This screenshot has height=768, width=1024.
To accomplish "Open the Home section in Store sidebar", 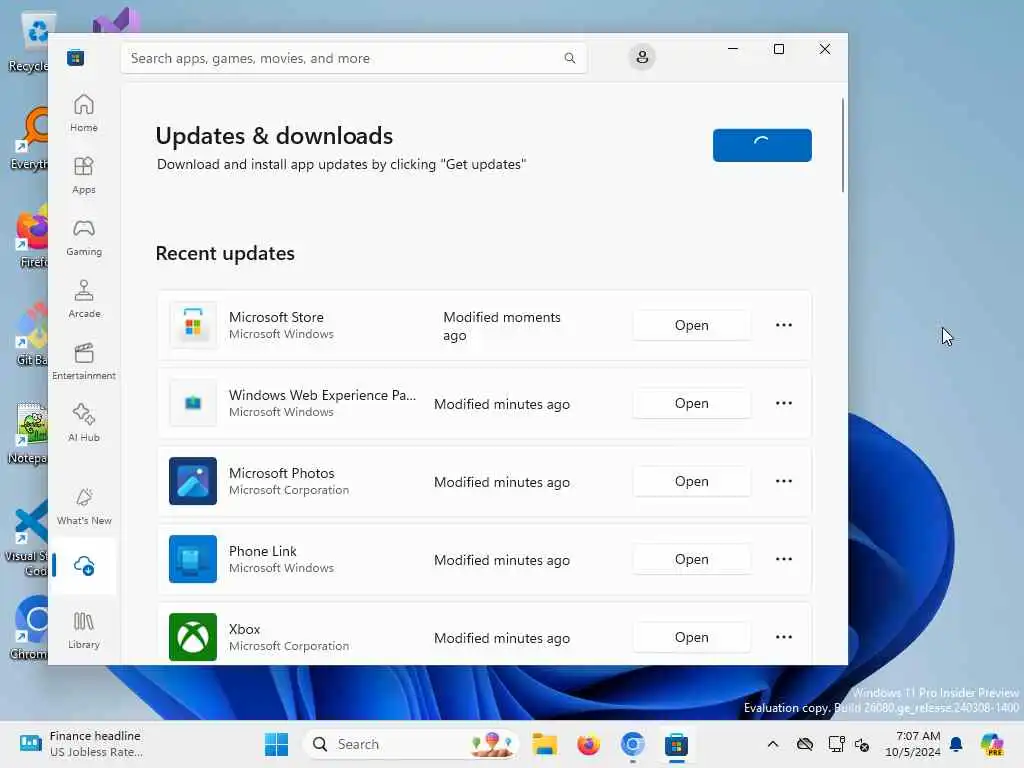I will click(x=84, y=113).
